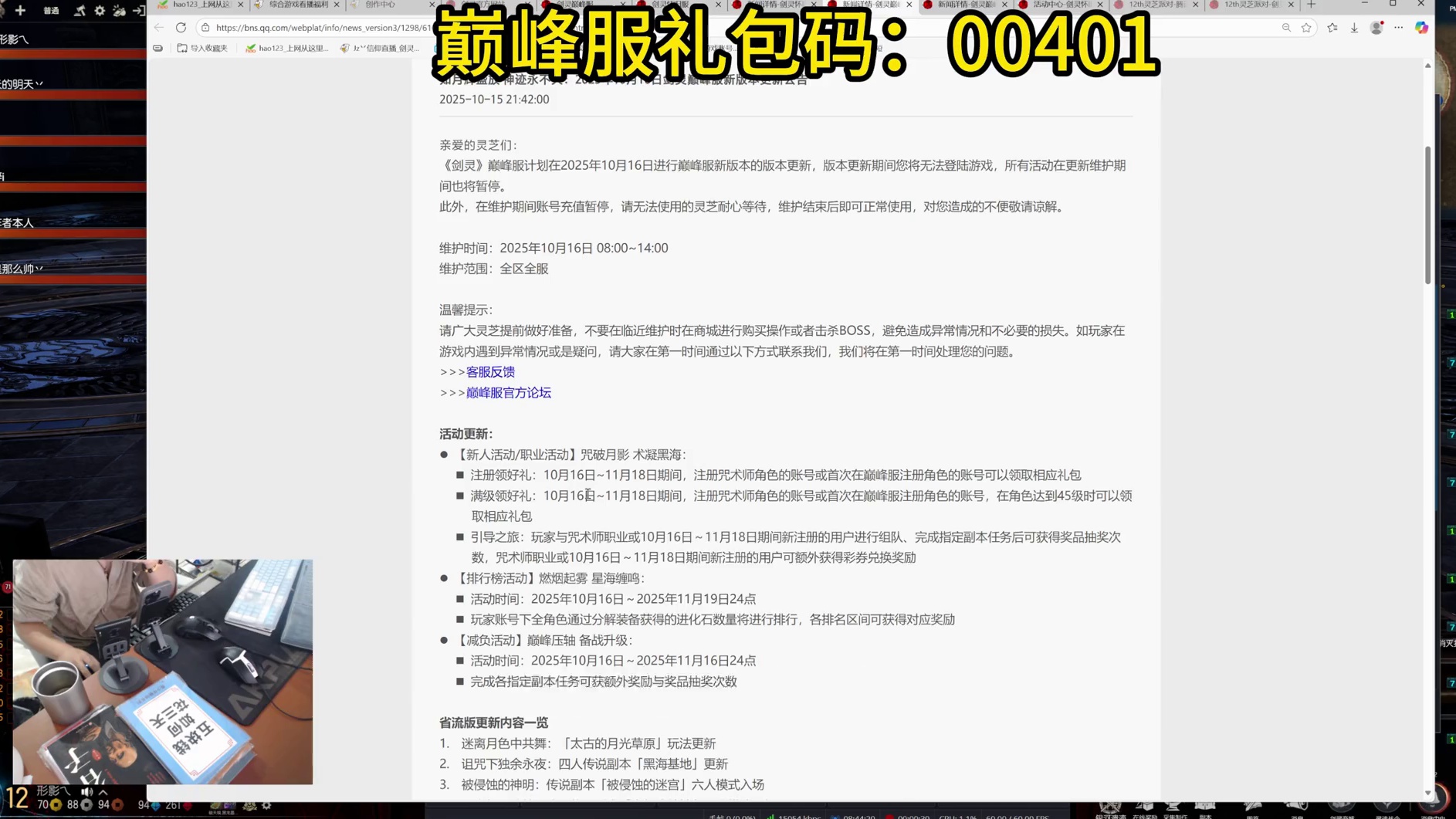Viewport: 1456px width, 819px height.
Task: Open the 普通 chat channel dropdown
Action: (x=52, y=11)
